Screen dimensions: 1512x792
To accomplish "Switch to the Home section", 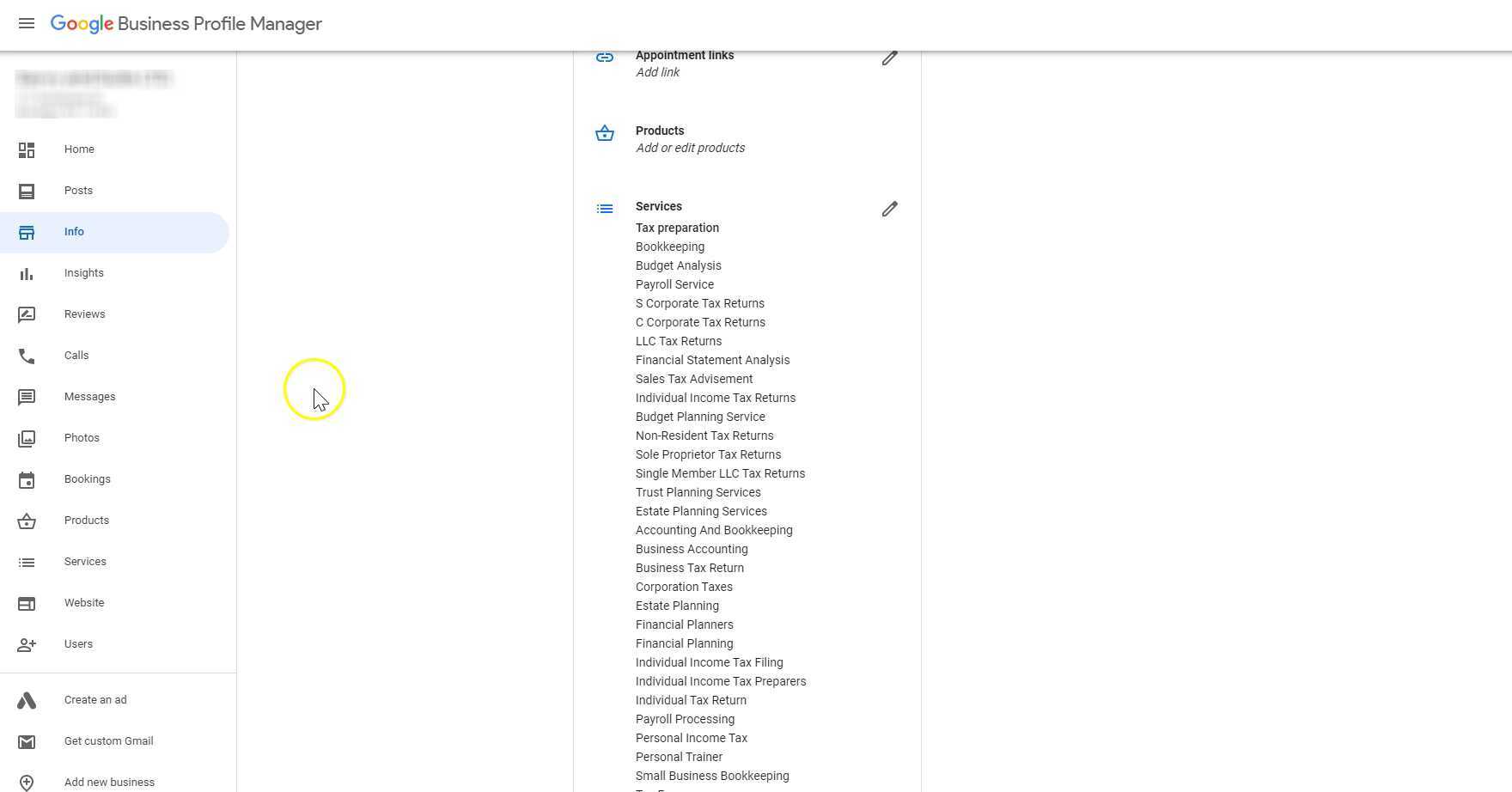I will (79, 149).
